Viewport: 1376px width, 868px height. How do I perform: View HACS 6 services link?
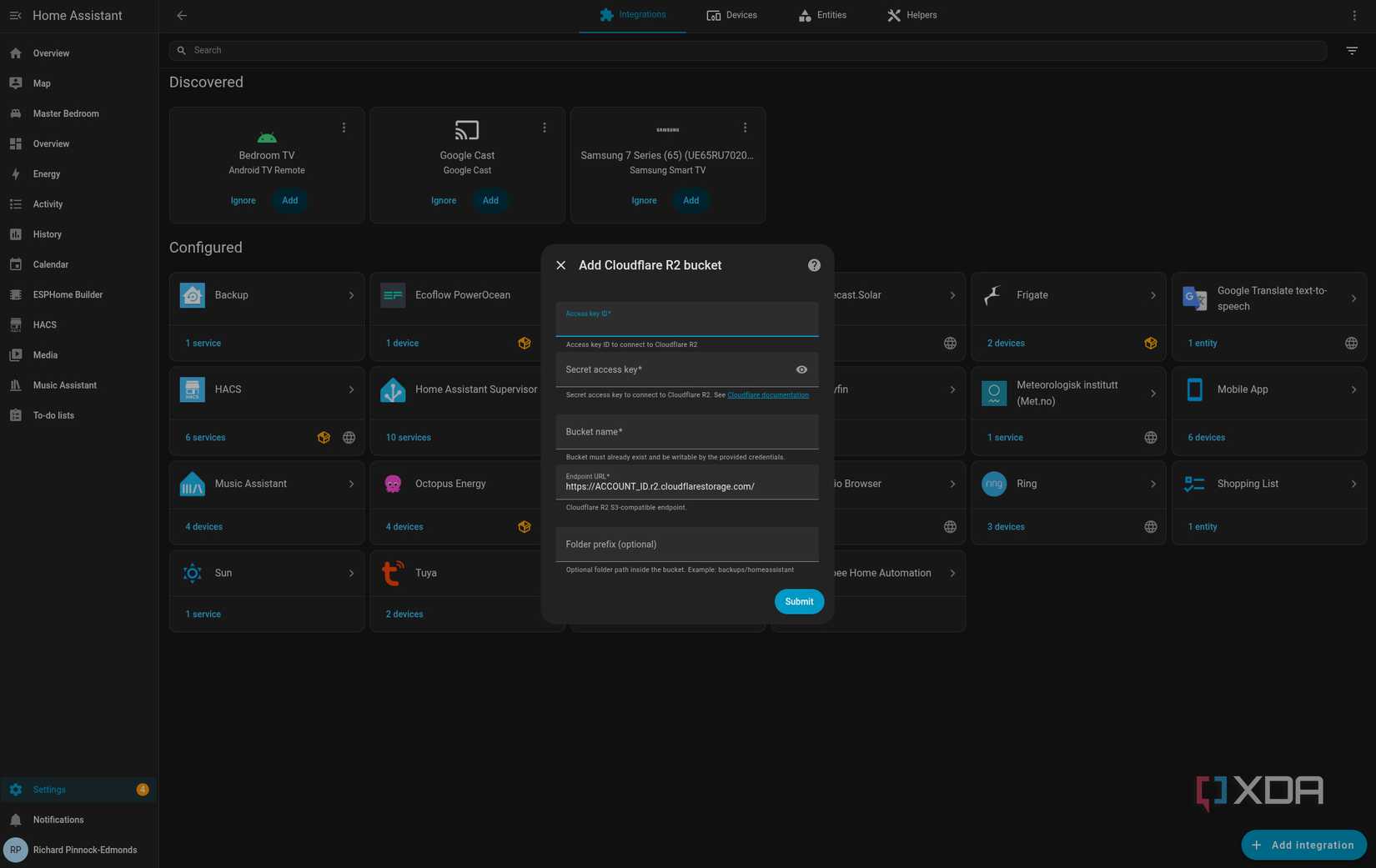[x=205, y=438]
